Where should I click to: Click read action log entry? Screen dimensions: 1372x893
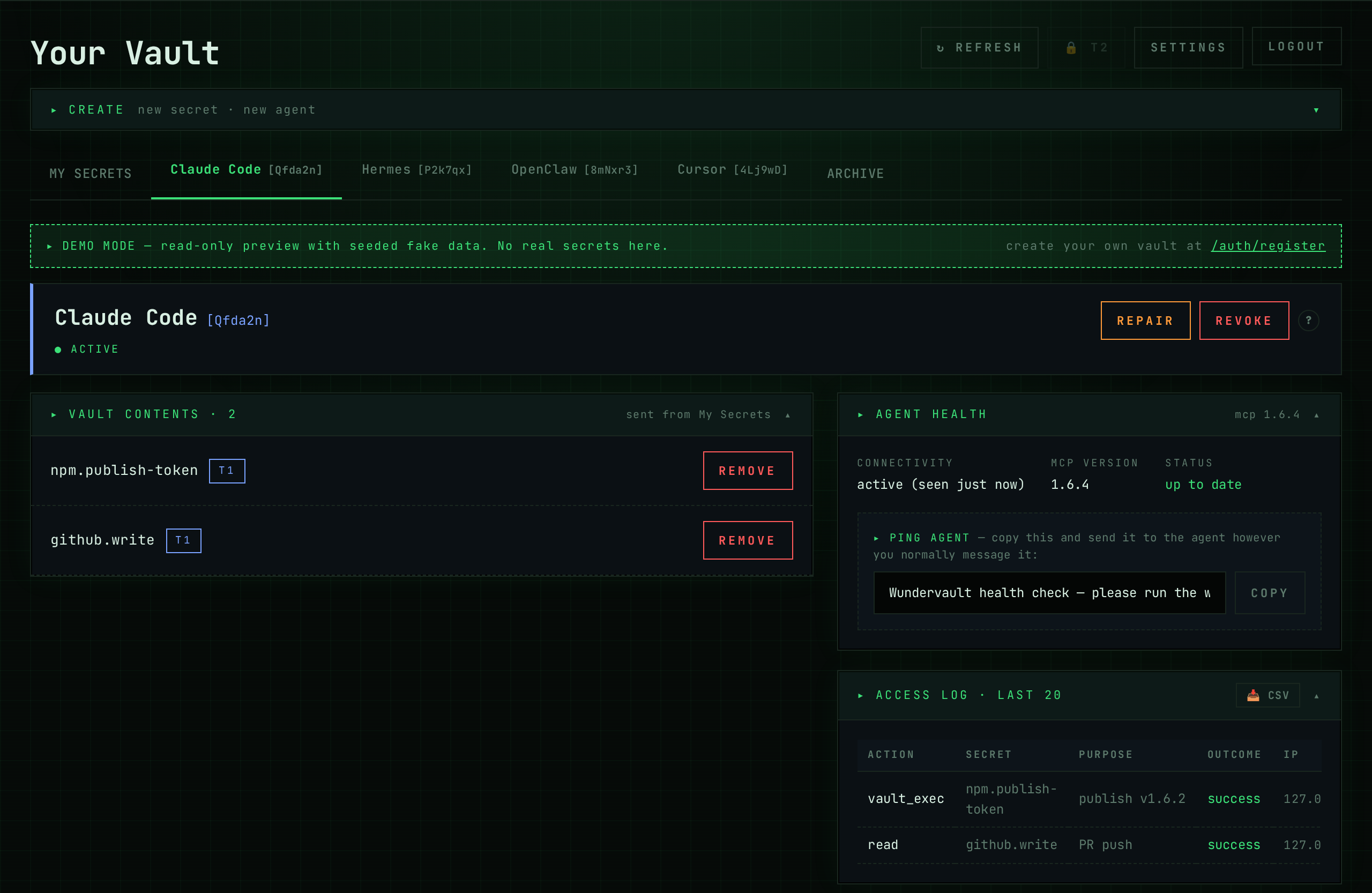[x=883, y=845]
